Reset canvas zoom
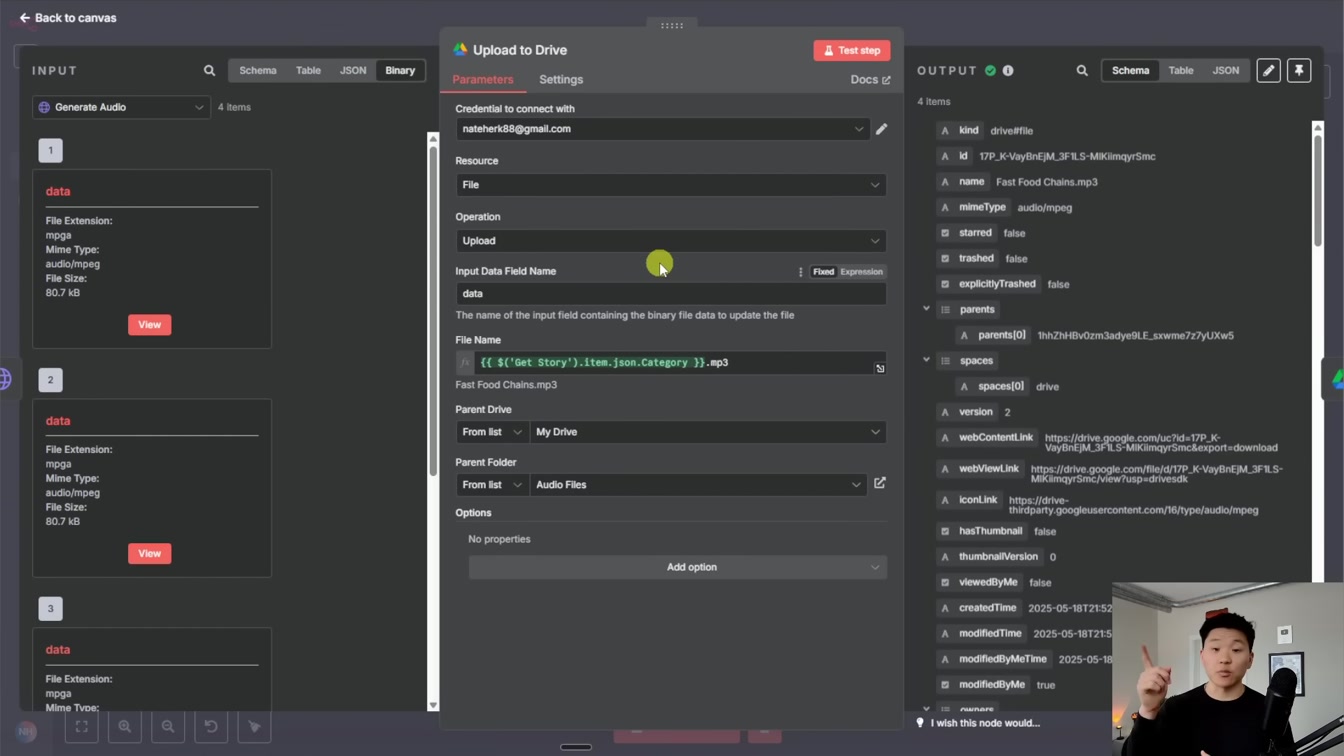Image resolution: width=1344 pixels, height=756 pixels. (211, 727)
